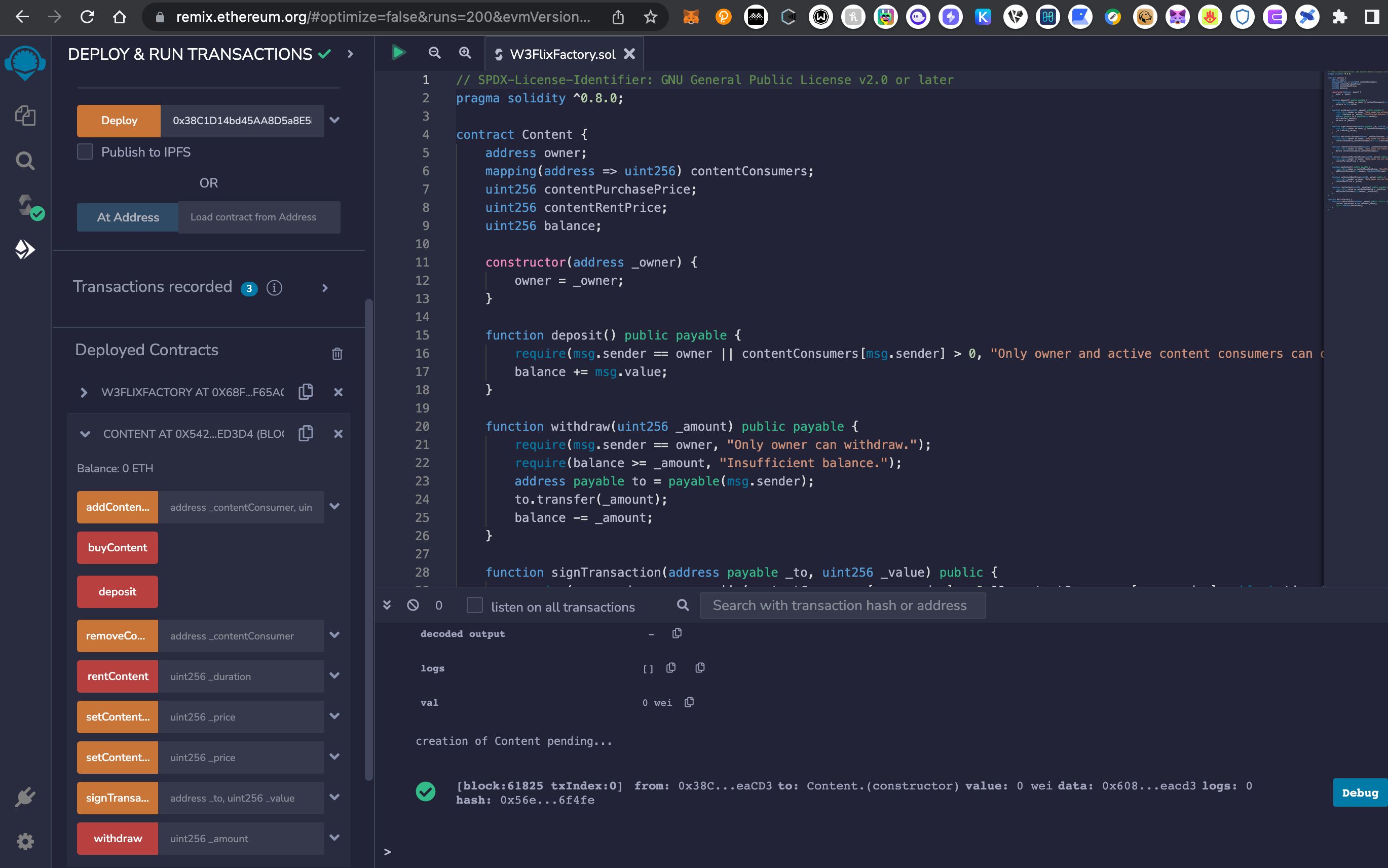Click the At Address button

pos(128,217)
